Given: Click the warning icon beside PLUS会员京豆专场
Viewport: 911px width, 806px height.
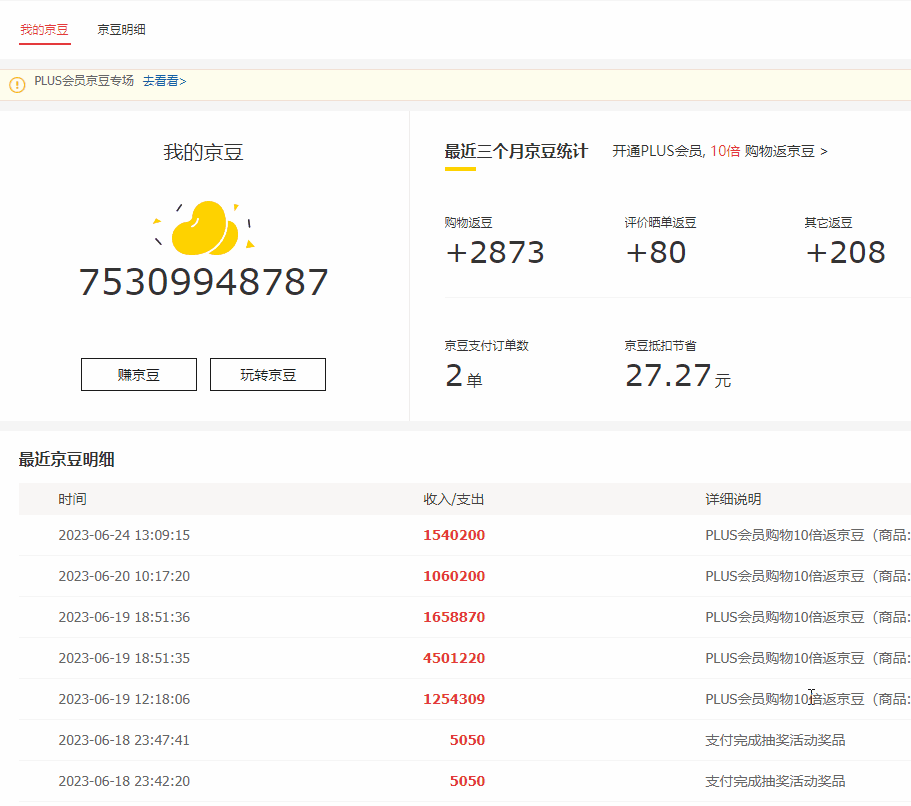Looking at the screenshot, I should 17,85.
